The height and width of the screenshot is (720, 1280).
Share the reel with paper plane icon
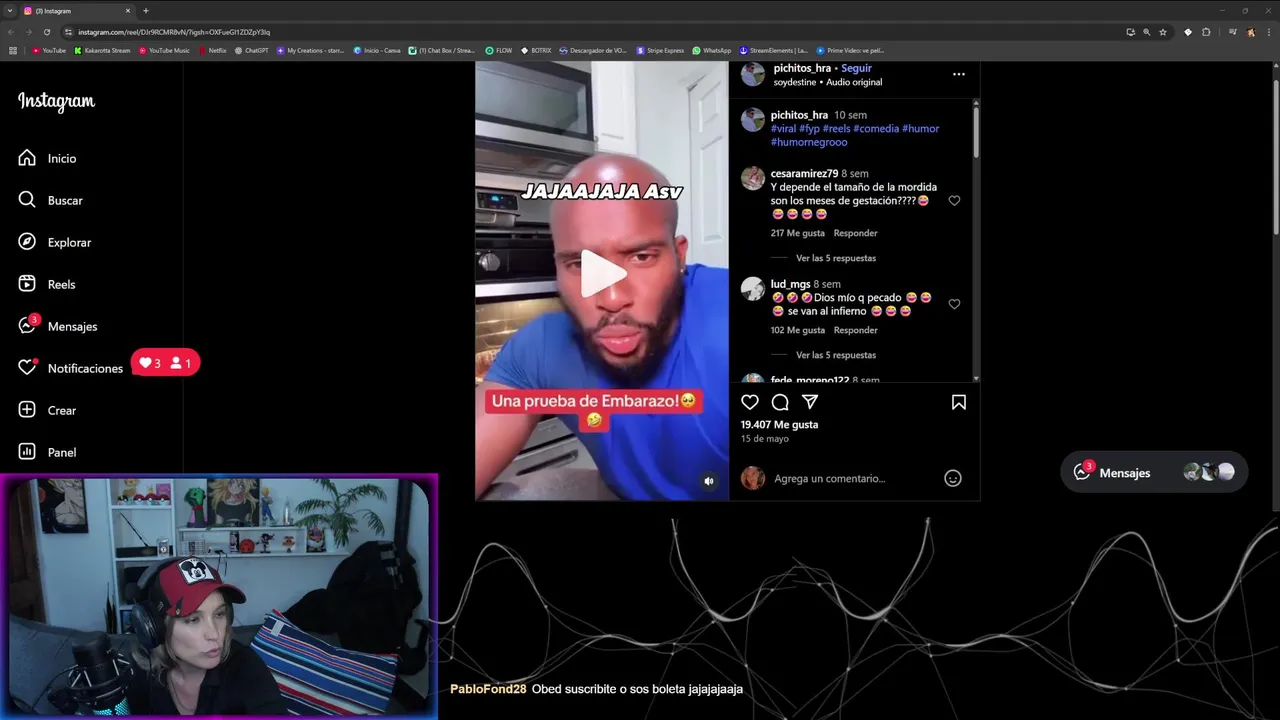tap(810, 402)
